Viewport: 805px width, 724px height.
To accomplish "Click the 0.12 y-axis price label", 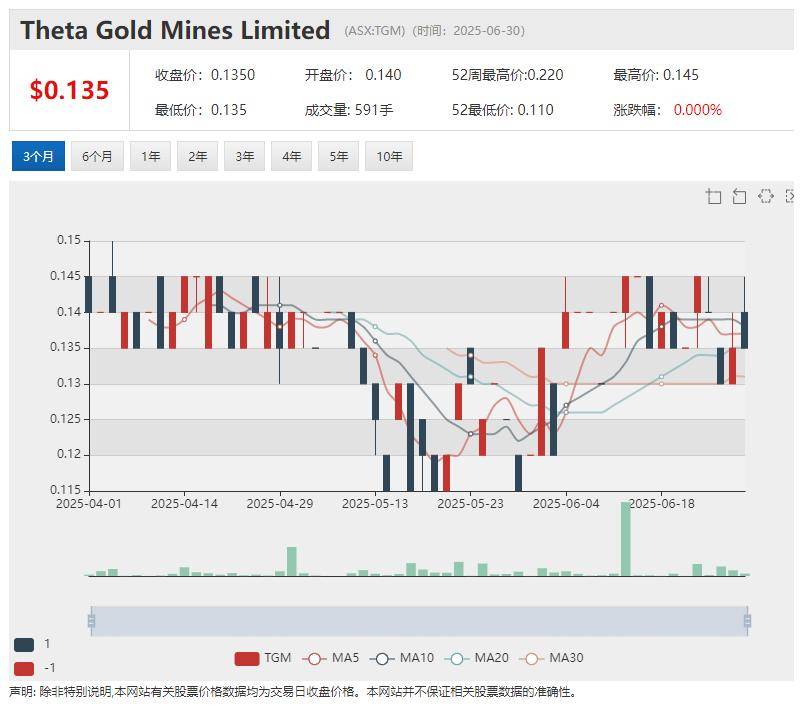I will [69, 454].
